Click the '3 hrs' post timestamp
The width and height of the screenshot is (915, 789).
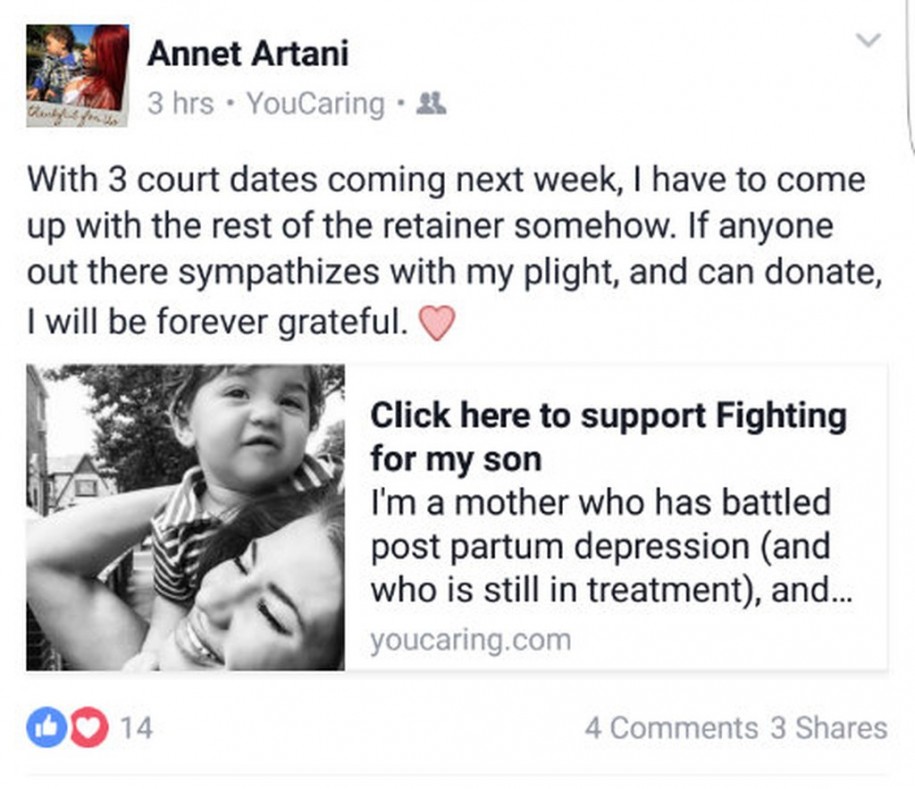[180, 104]
